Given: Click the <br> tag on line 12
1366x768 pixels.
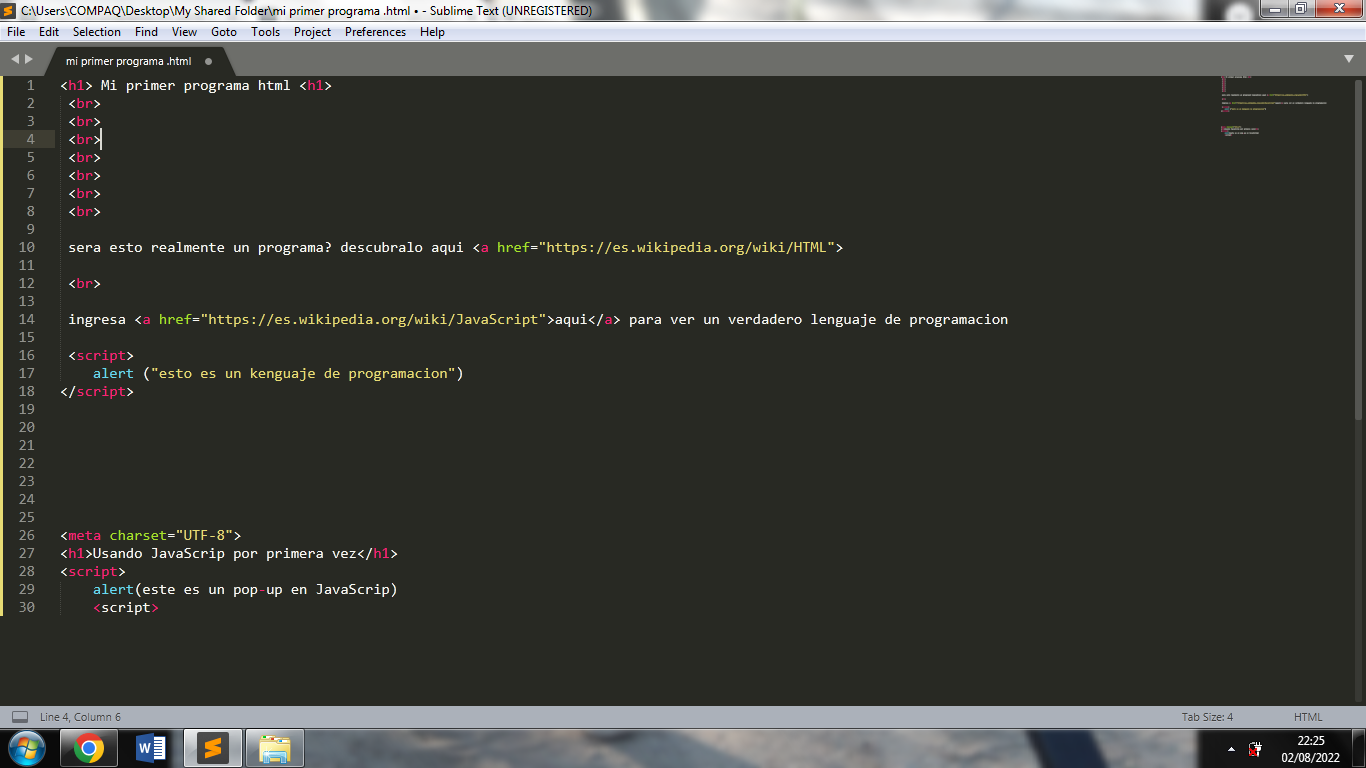Looking at the screenshot, I should (84, 283).
